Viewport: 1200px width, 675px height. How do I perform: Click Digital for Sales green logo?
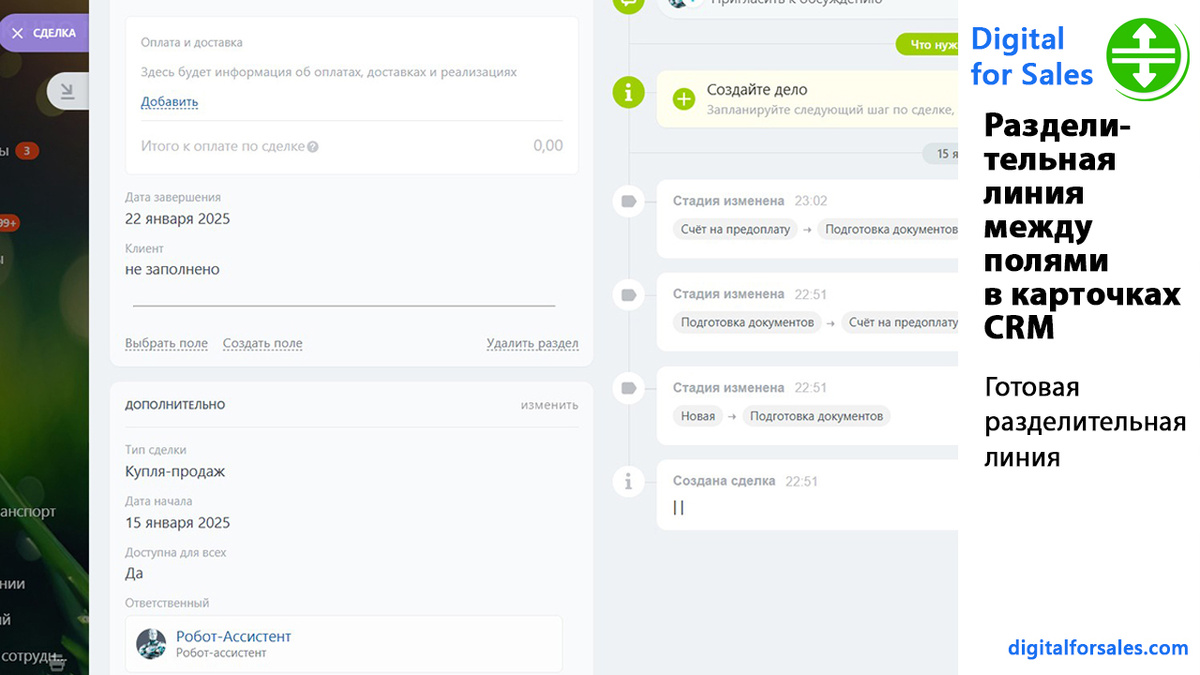point(1146,58)
